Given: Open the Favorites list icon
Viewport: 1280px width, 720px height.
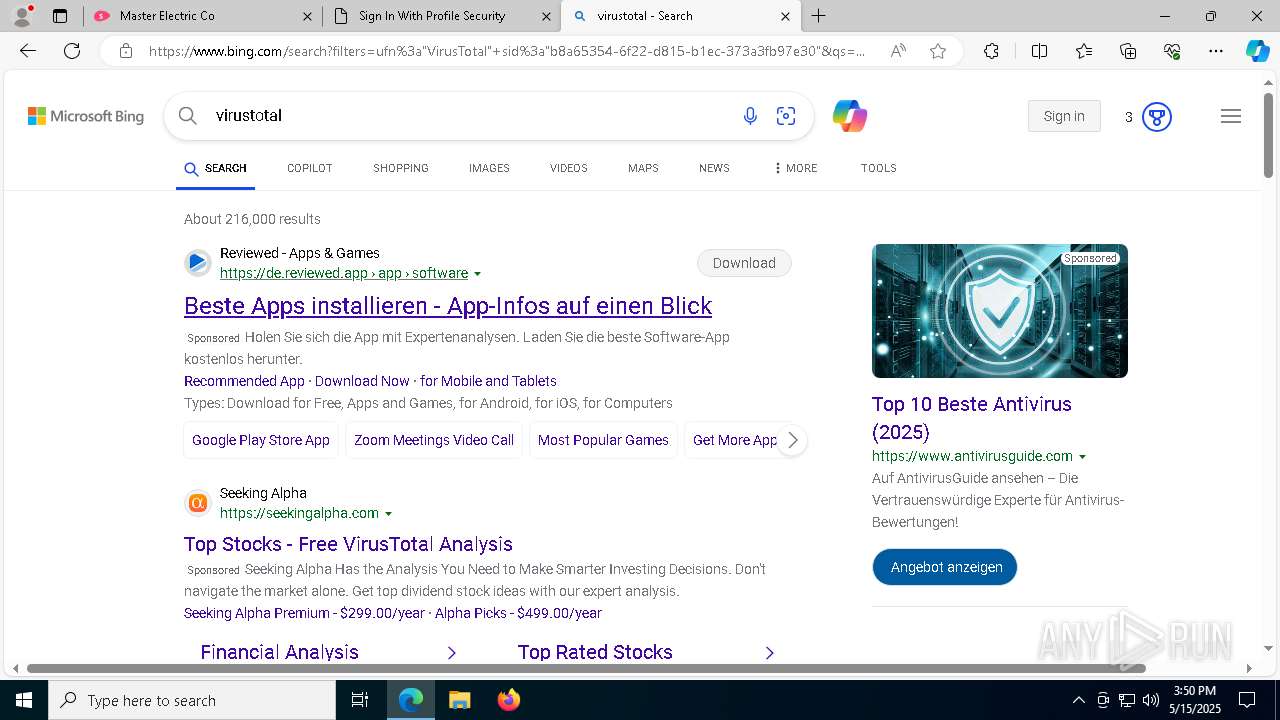Looking at the screenshot, I should [1084, 51].
